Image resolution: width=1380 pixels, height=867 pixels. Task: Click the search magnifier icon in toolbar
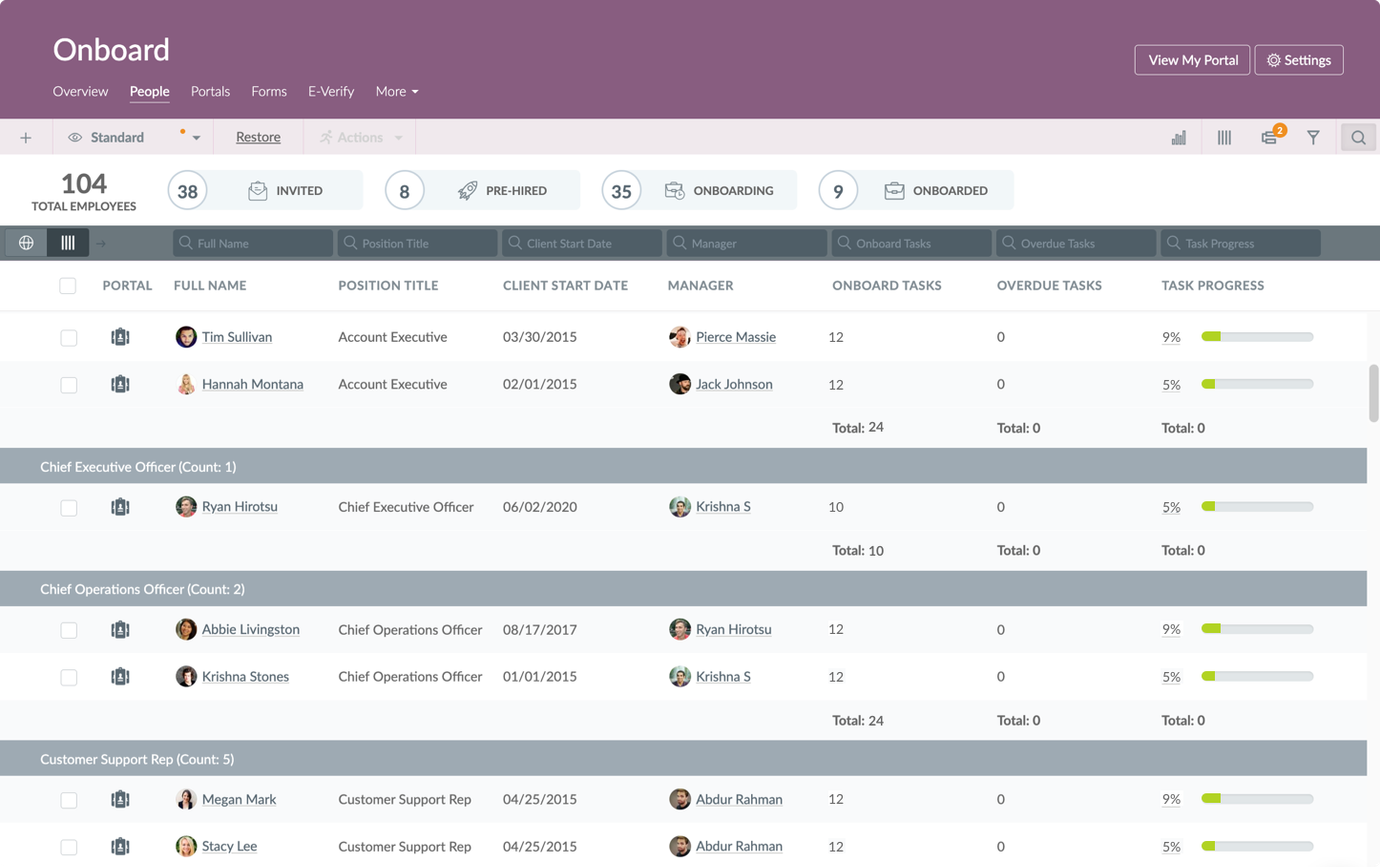coord(1358,138)
